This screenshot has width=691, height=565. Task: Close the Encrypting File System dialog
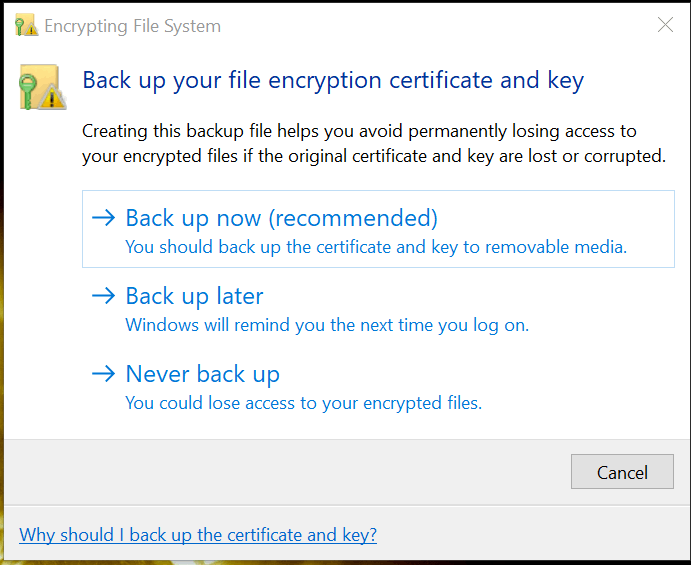(x=665, y=26)
